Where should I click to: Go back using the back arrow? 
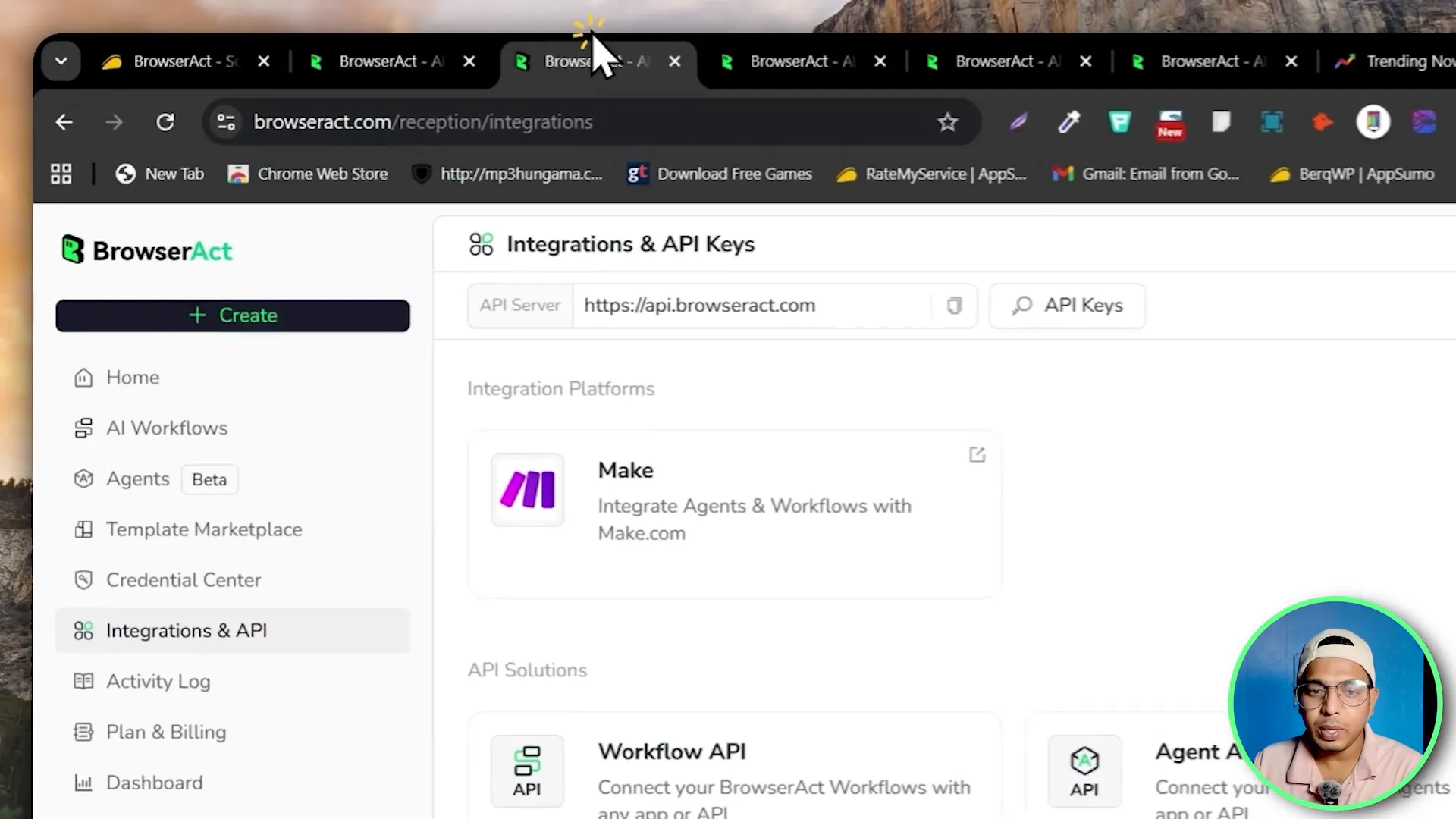(x=64, y=121)
